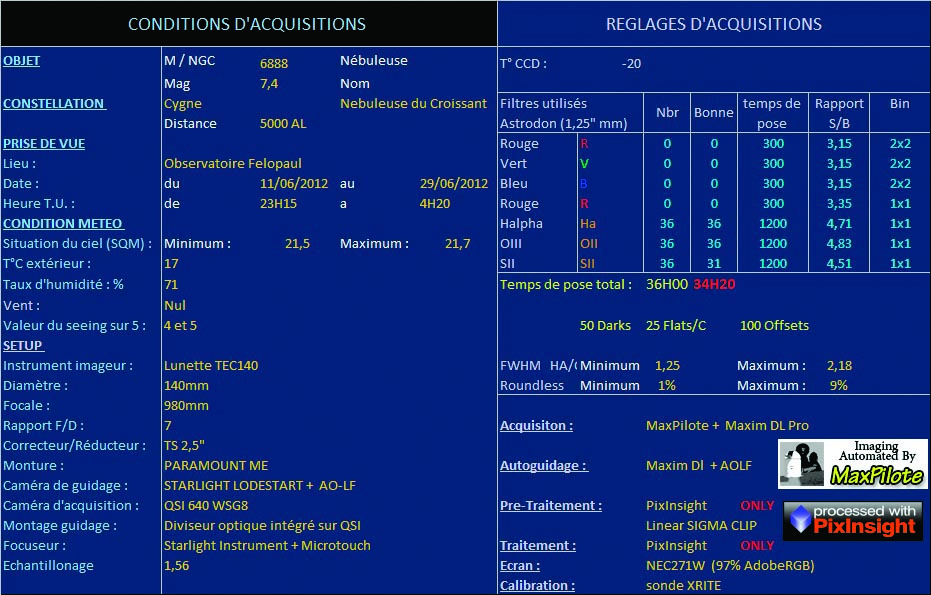Viewport: 931px width, 595px height.
Task: Select the SETUP heading
Action: click(x=23, y=346)
